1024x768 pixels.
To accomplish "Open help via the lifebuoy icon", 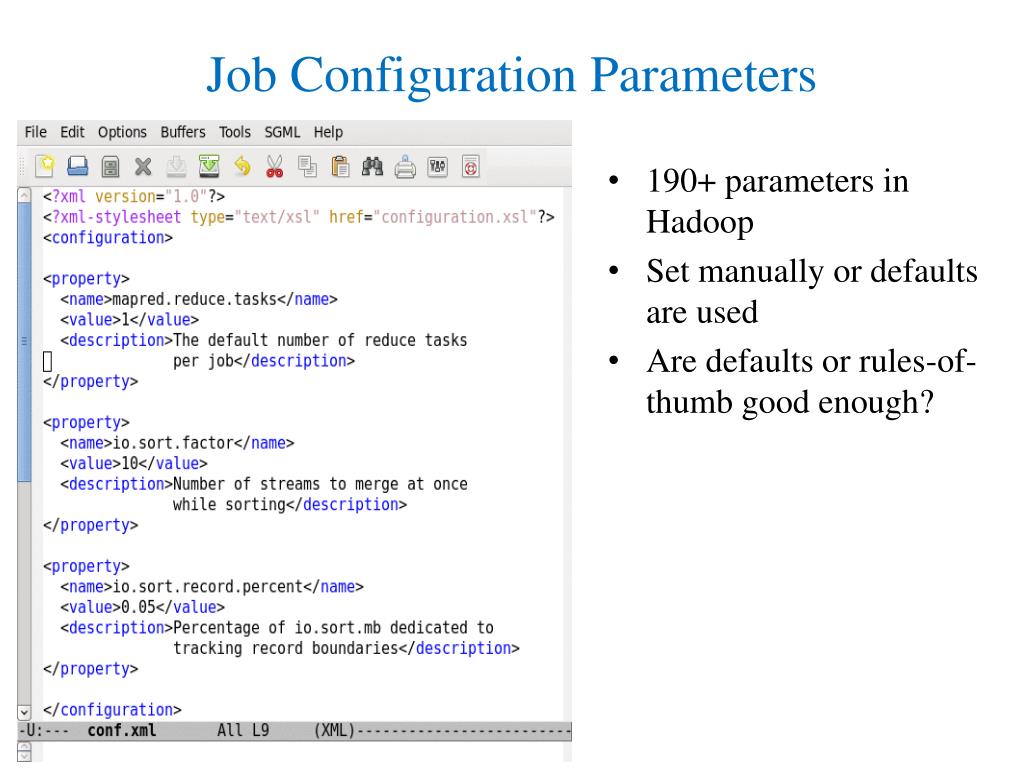I will point(470,167).
